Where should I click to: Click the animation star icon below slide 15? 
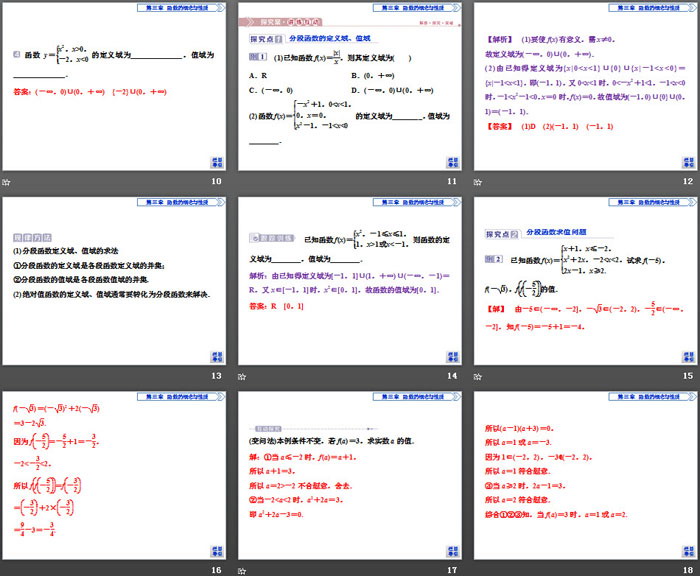click(478, 375)
